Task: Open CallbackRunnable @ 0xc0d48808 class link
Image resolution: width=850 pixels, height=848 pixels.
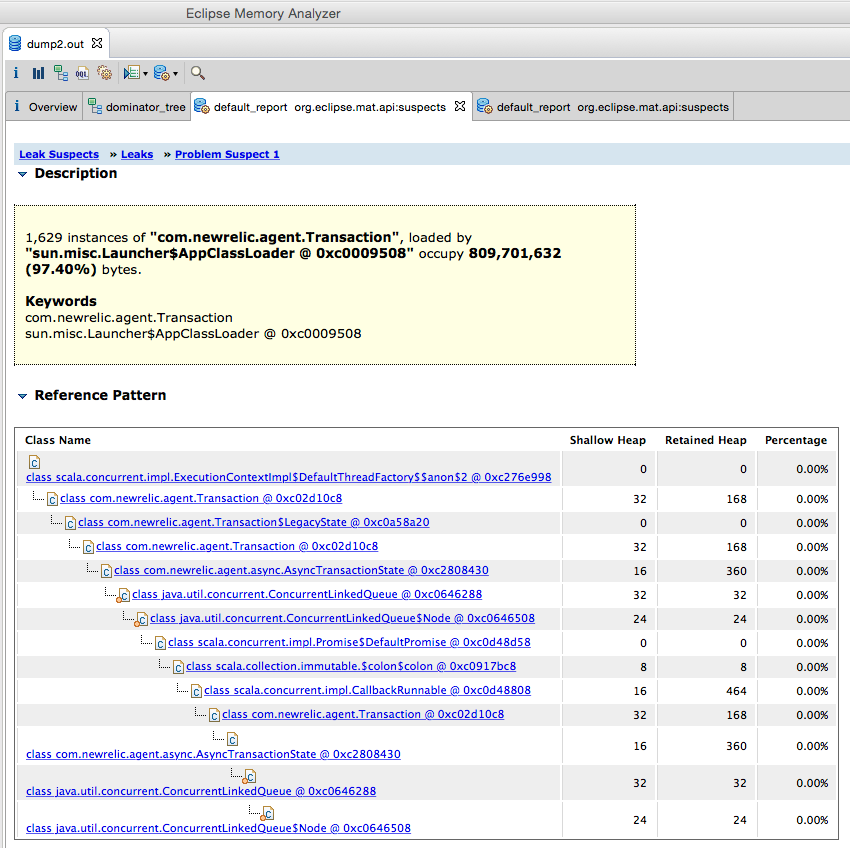Action: point(367,690)
